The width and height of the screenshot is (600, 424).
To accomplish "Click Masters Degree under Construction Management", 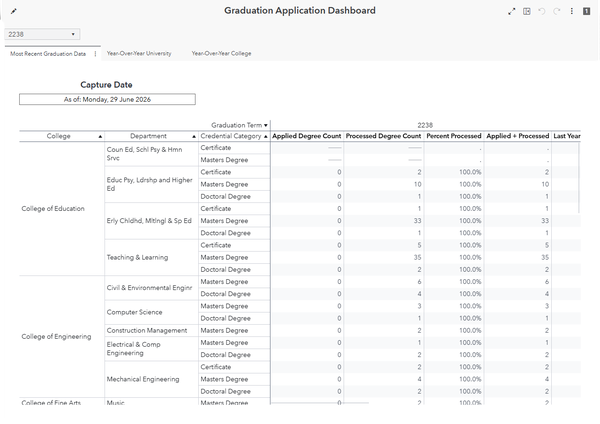I will coord(224,331).
